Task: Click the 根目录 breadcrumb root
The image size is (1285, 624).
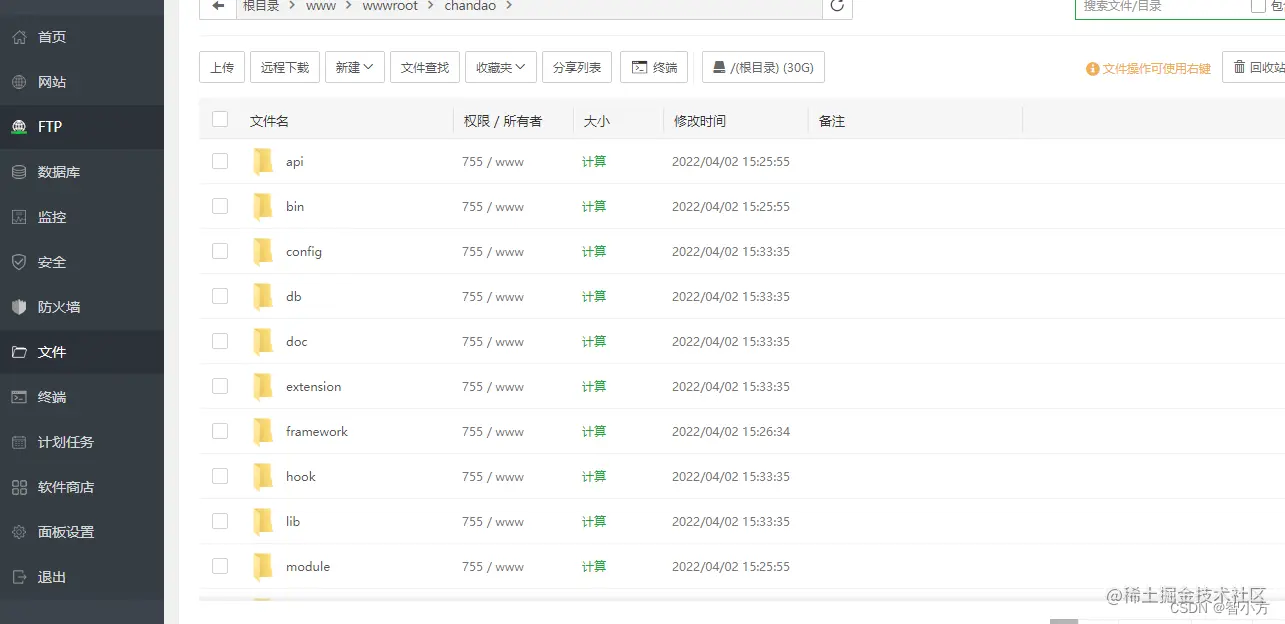Action: (x=262, y=6)
